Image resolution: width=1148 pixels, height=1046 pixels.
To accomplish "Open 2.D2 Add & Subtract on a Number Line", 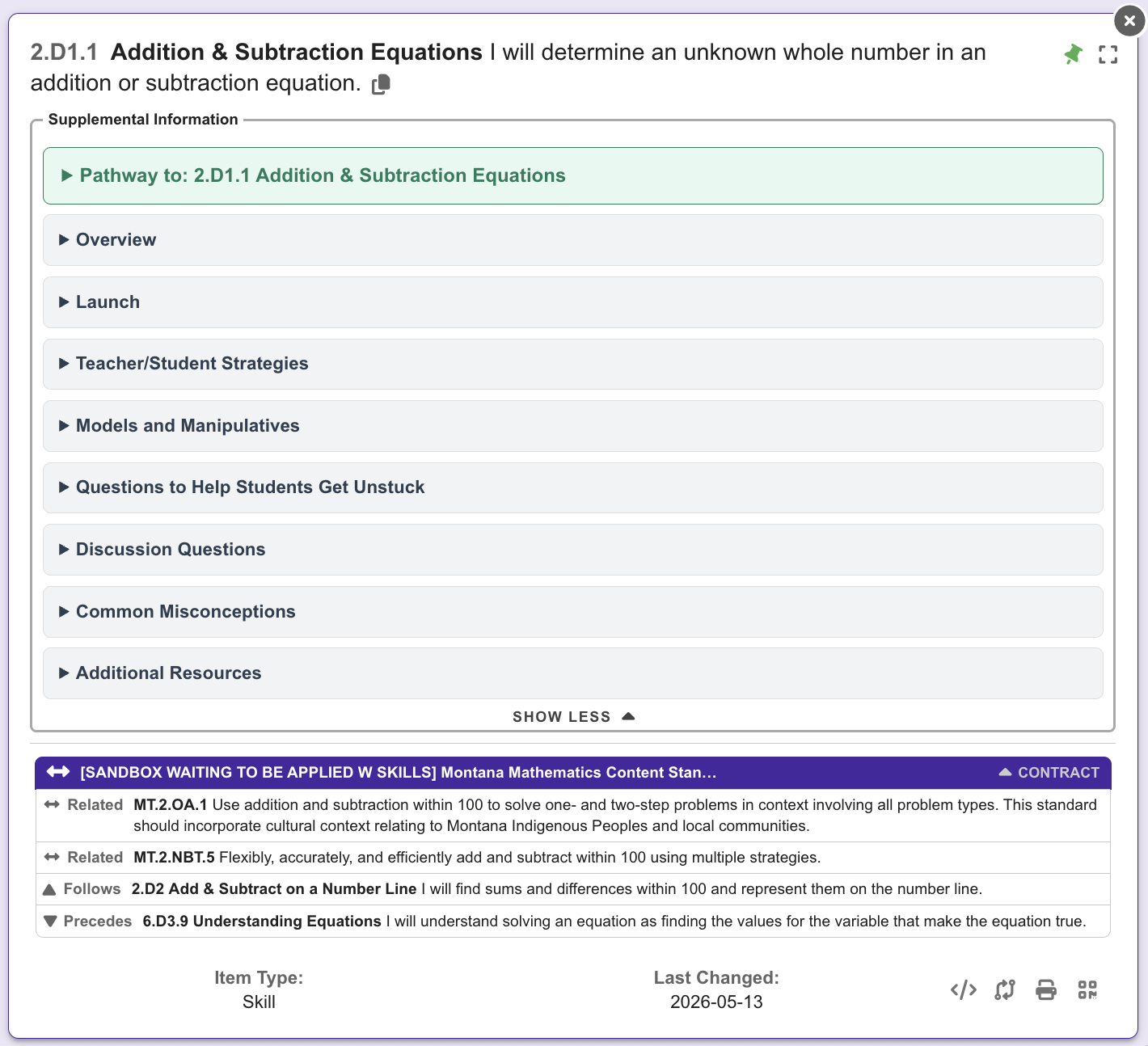I will click(557, 889).
